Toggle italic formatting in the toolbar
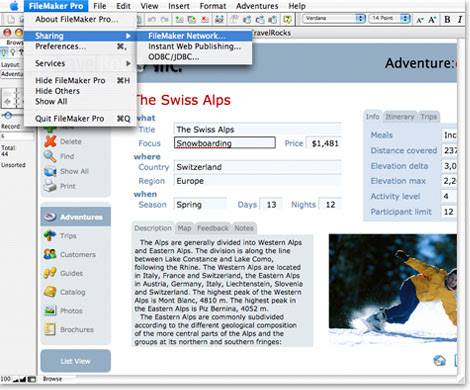The image size is (470, 390). point(460,19)
